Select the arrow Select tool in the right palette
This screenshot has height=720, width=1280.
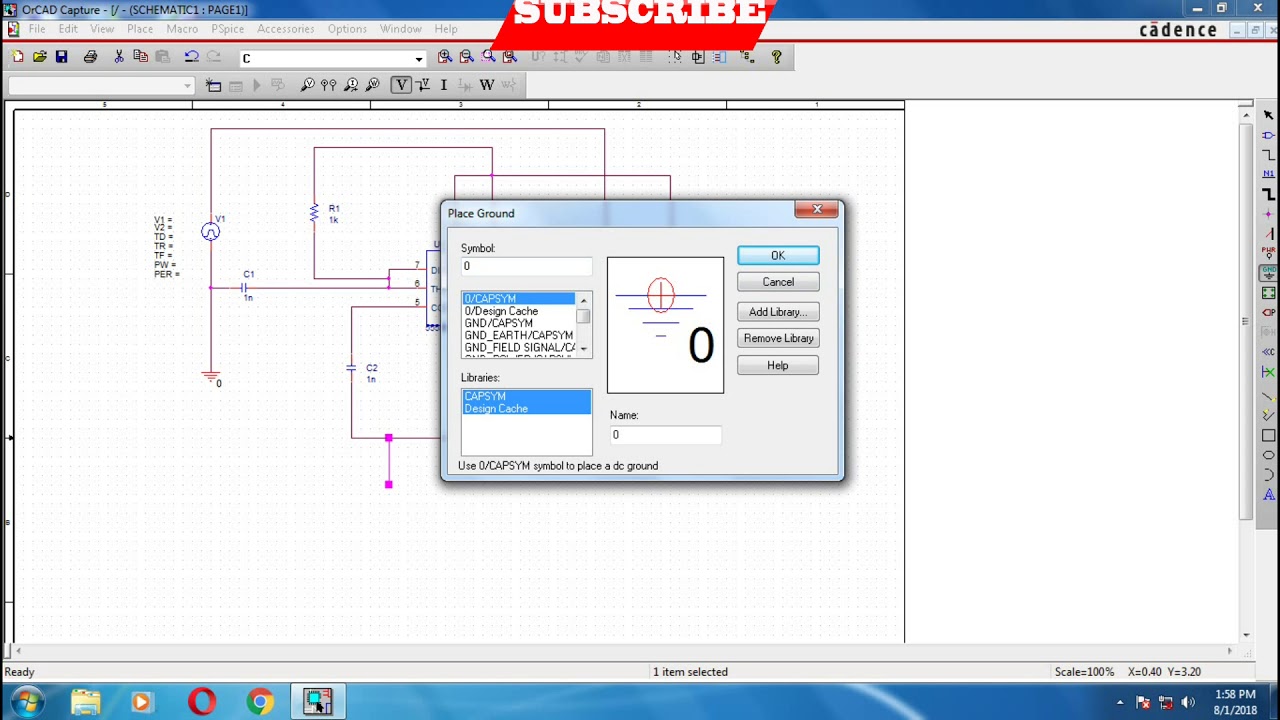[1268, 115]
